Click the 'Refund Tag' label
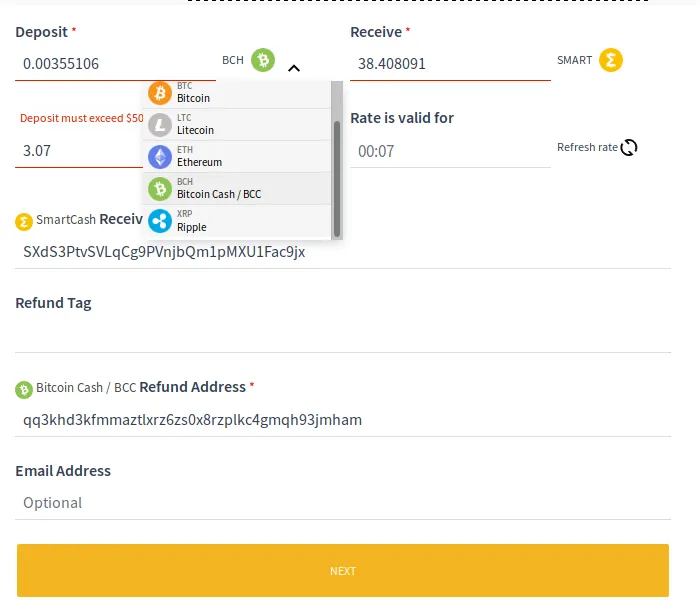 [54, 303]
